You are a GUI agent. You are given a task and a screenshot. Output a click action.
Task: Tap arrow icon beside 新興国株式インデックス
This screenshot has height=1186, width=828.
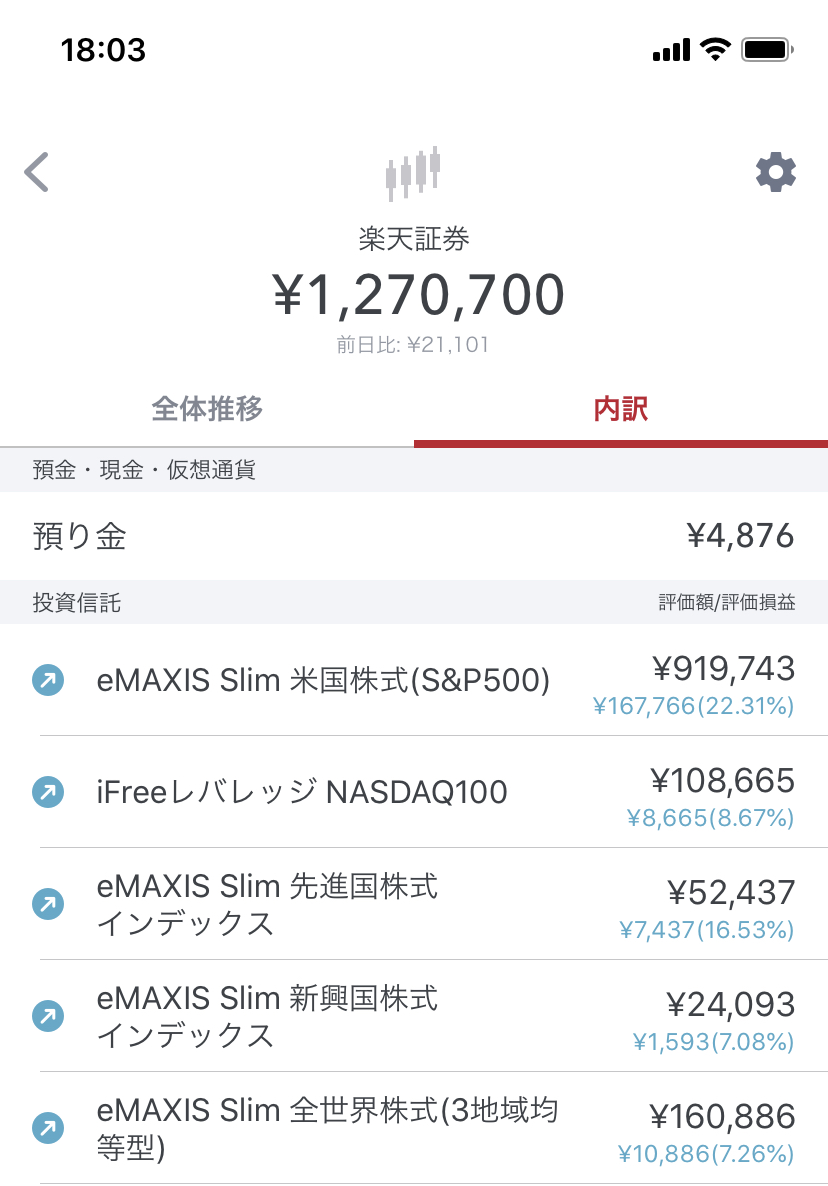click(x=48, y=1017)
